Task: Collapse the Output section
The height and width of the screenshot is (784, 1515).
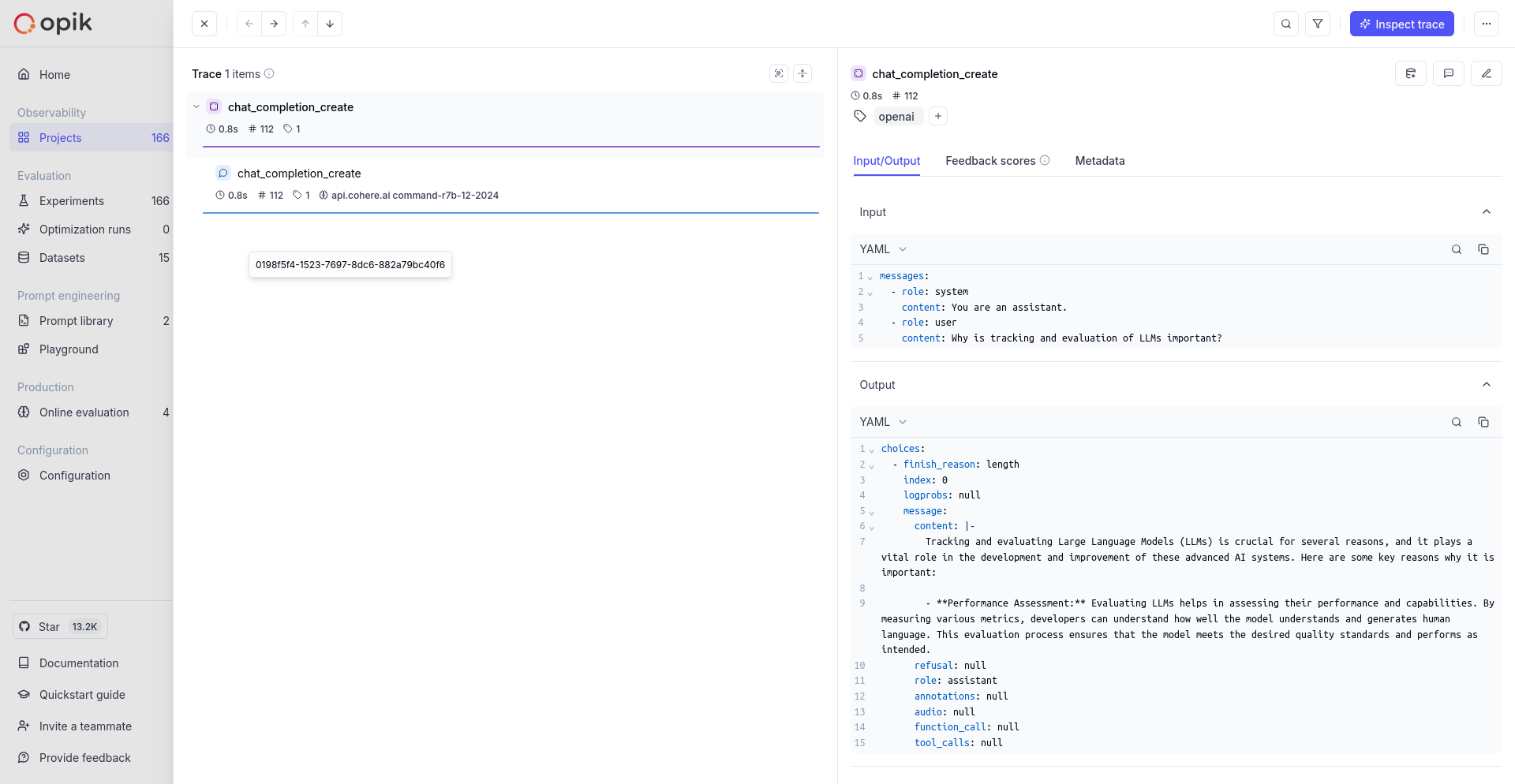Action: [1487, 385]
